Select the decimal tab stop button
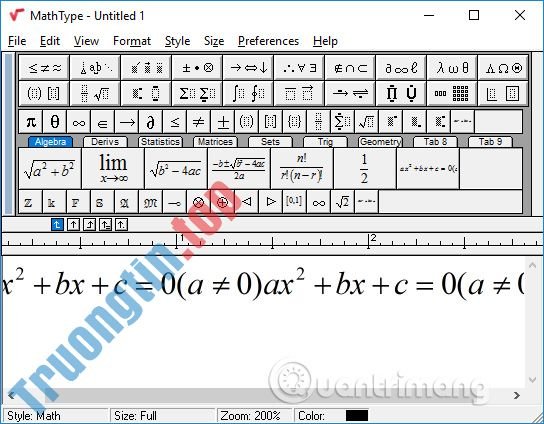Viewport: 544px width, 424px height. (x=121, y=225)
